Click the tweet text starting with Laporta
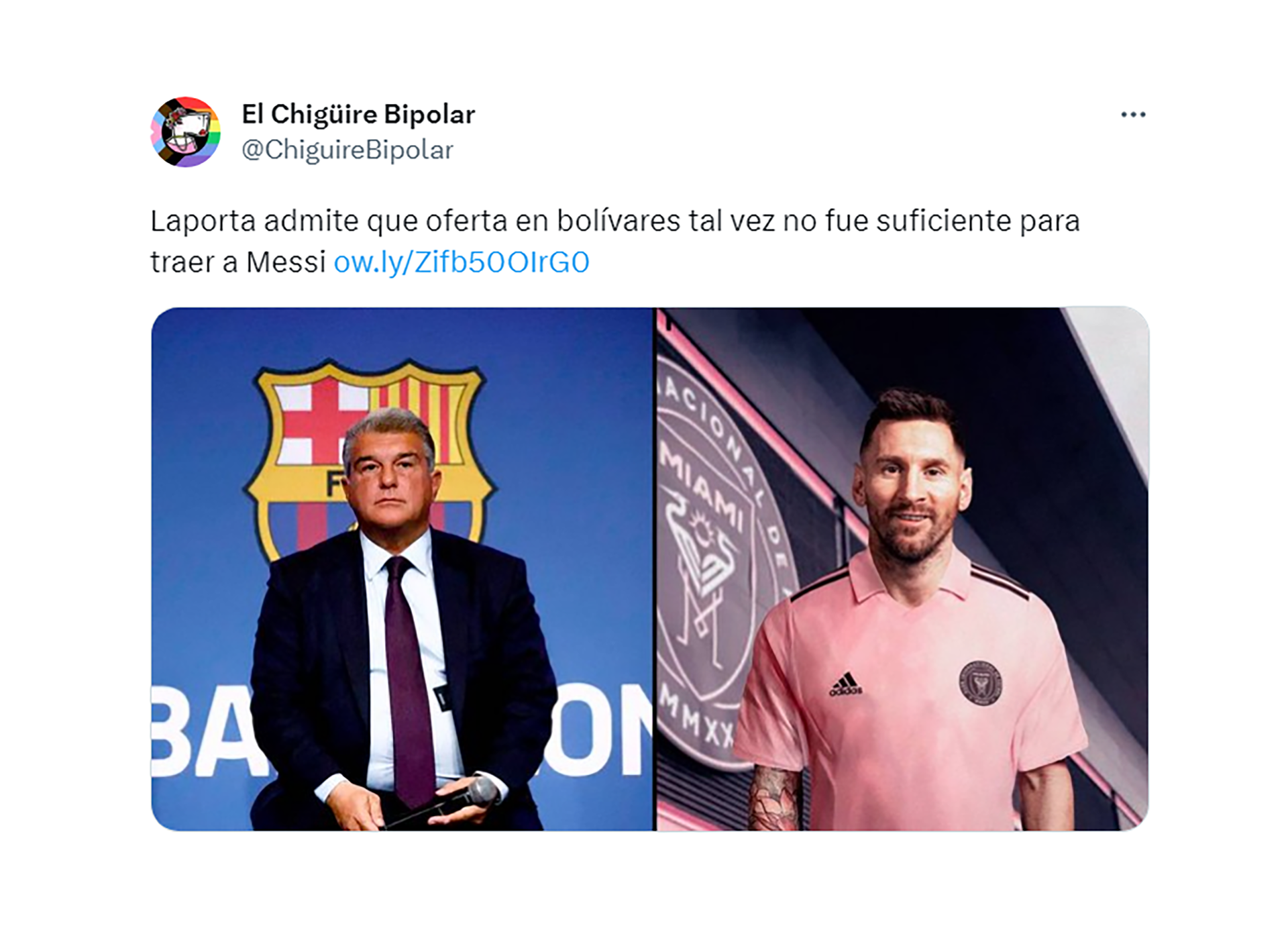The width and height of the screenshot is (1288, 938). tap(614, 242)
